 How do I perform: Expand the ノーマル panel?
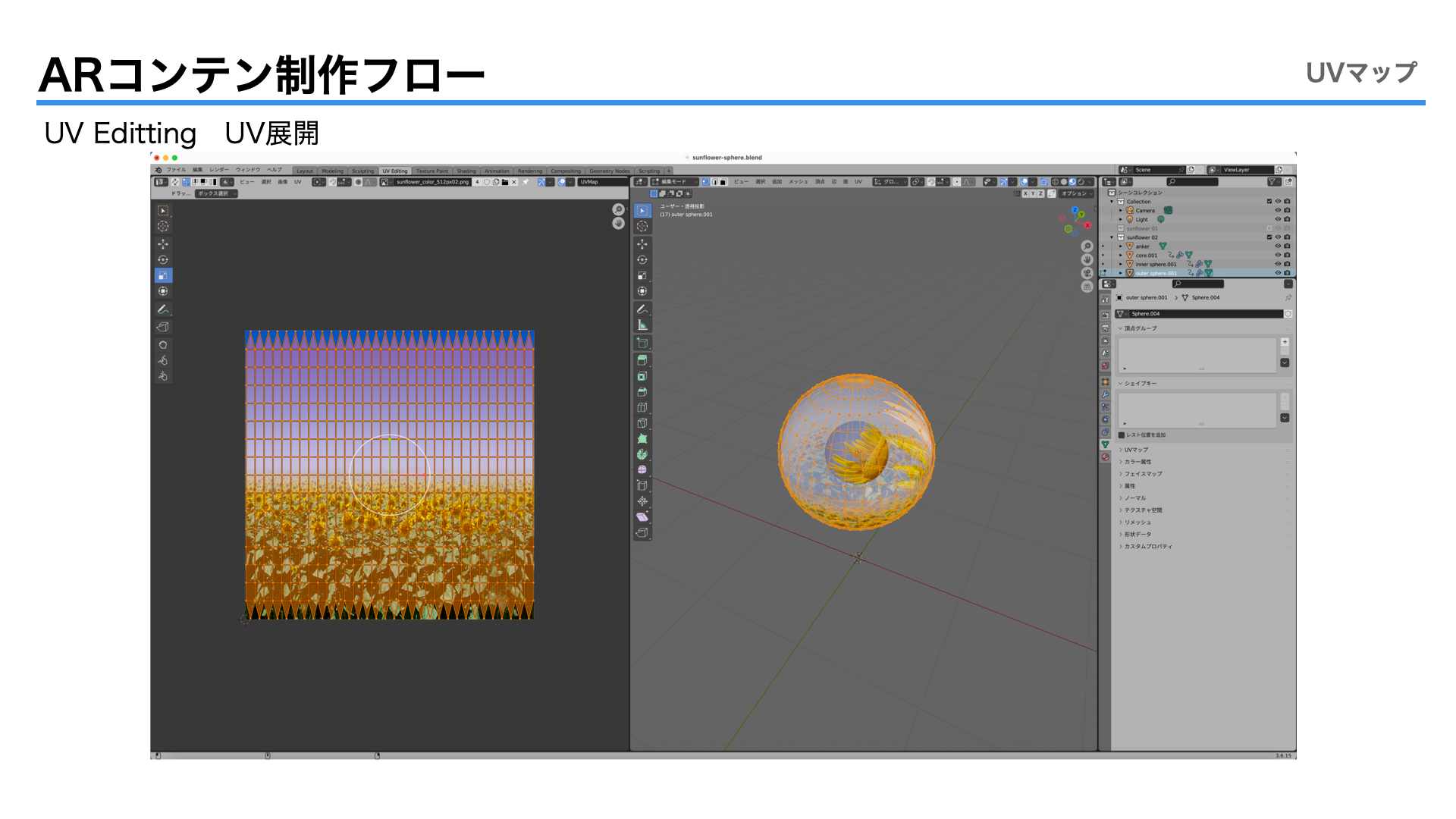click(1132, 498)
